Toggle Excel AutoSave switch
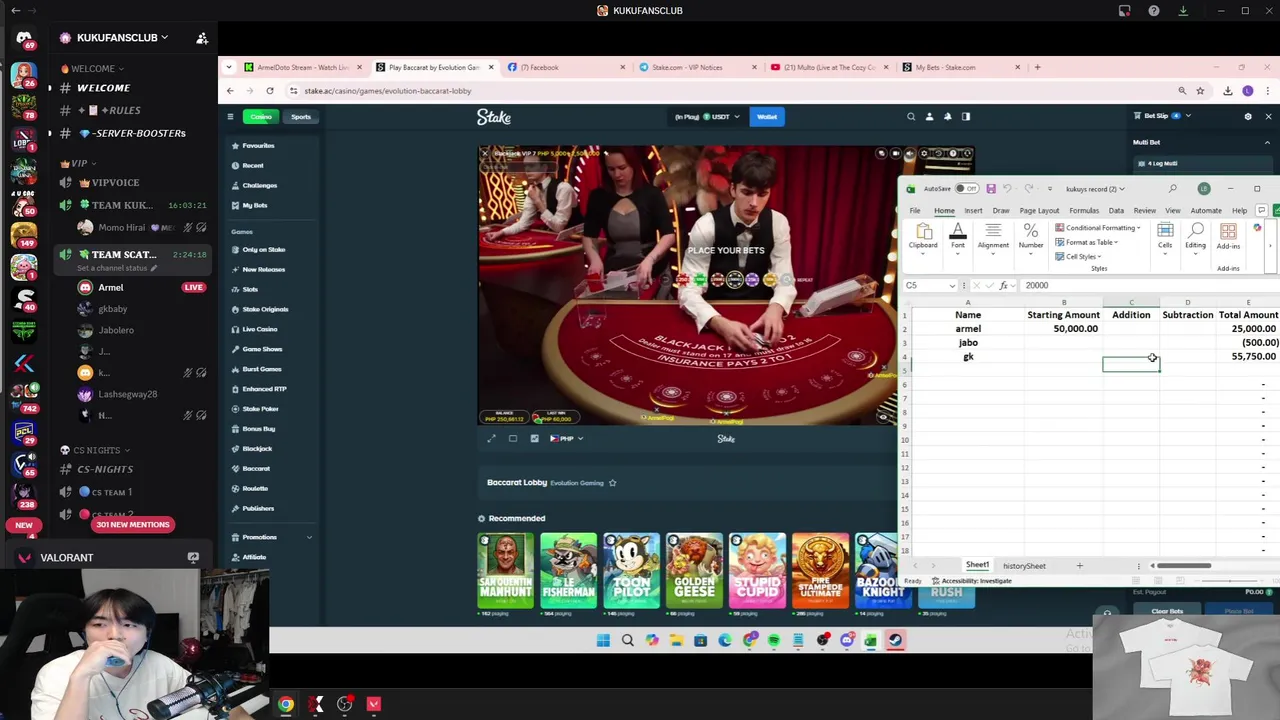 pyautogui.click(x=966, y=188)
